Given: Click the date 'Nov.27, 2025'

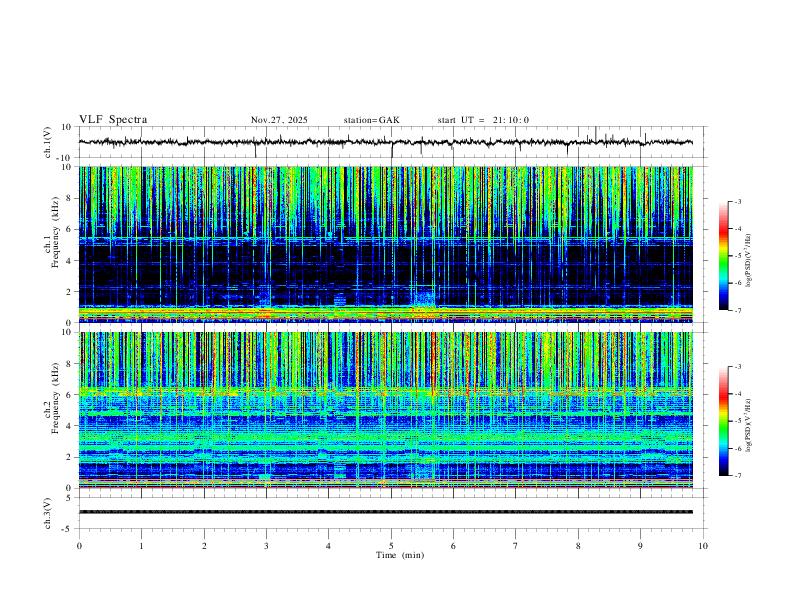Looking at the screenshot, I should tap(279, 120).
